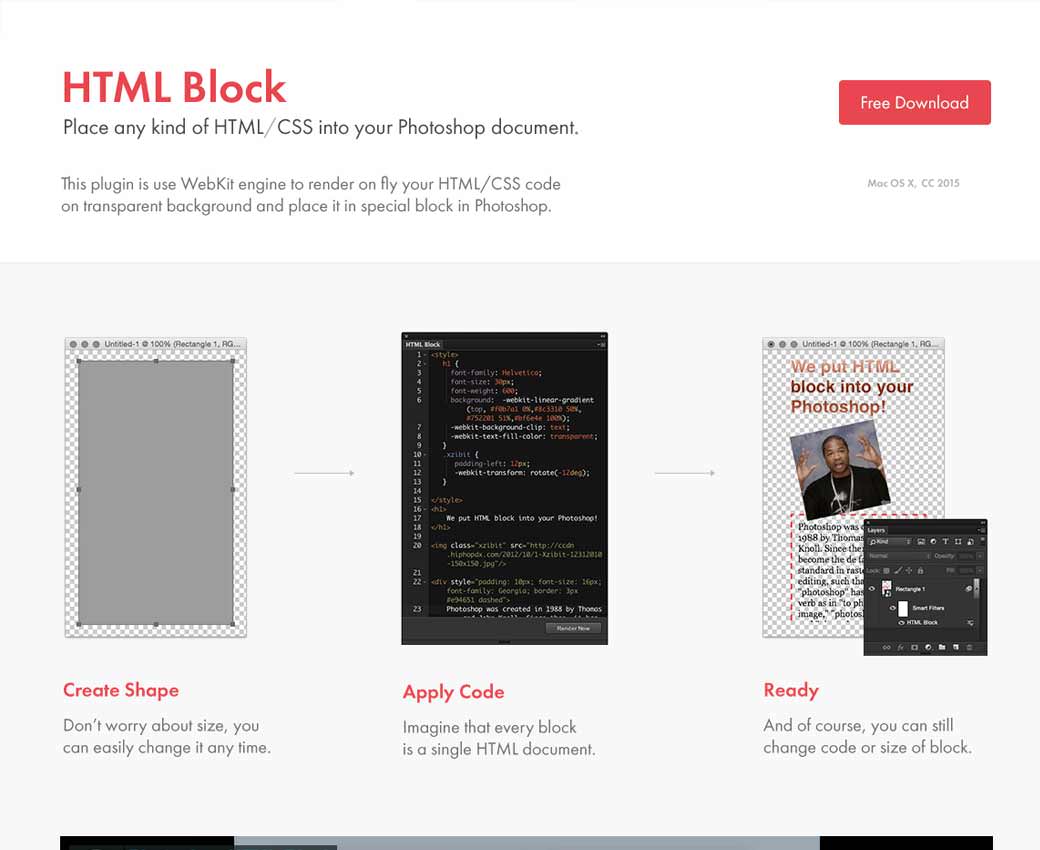Select the Link layers icon in Layers panel
Viewport: 1040px width, 850px height.
887,647
